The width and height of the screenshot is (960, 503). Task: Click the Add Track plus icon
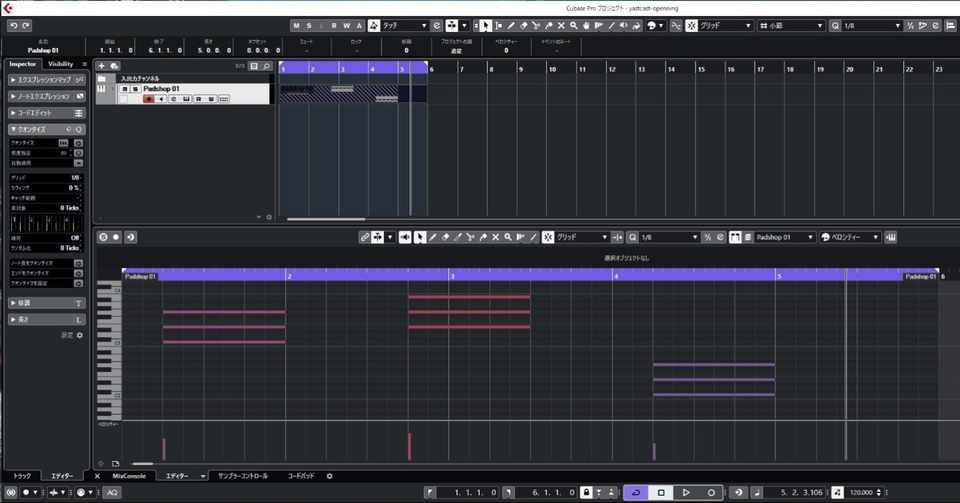pyautogui.click(x=102, y=66)
